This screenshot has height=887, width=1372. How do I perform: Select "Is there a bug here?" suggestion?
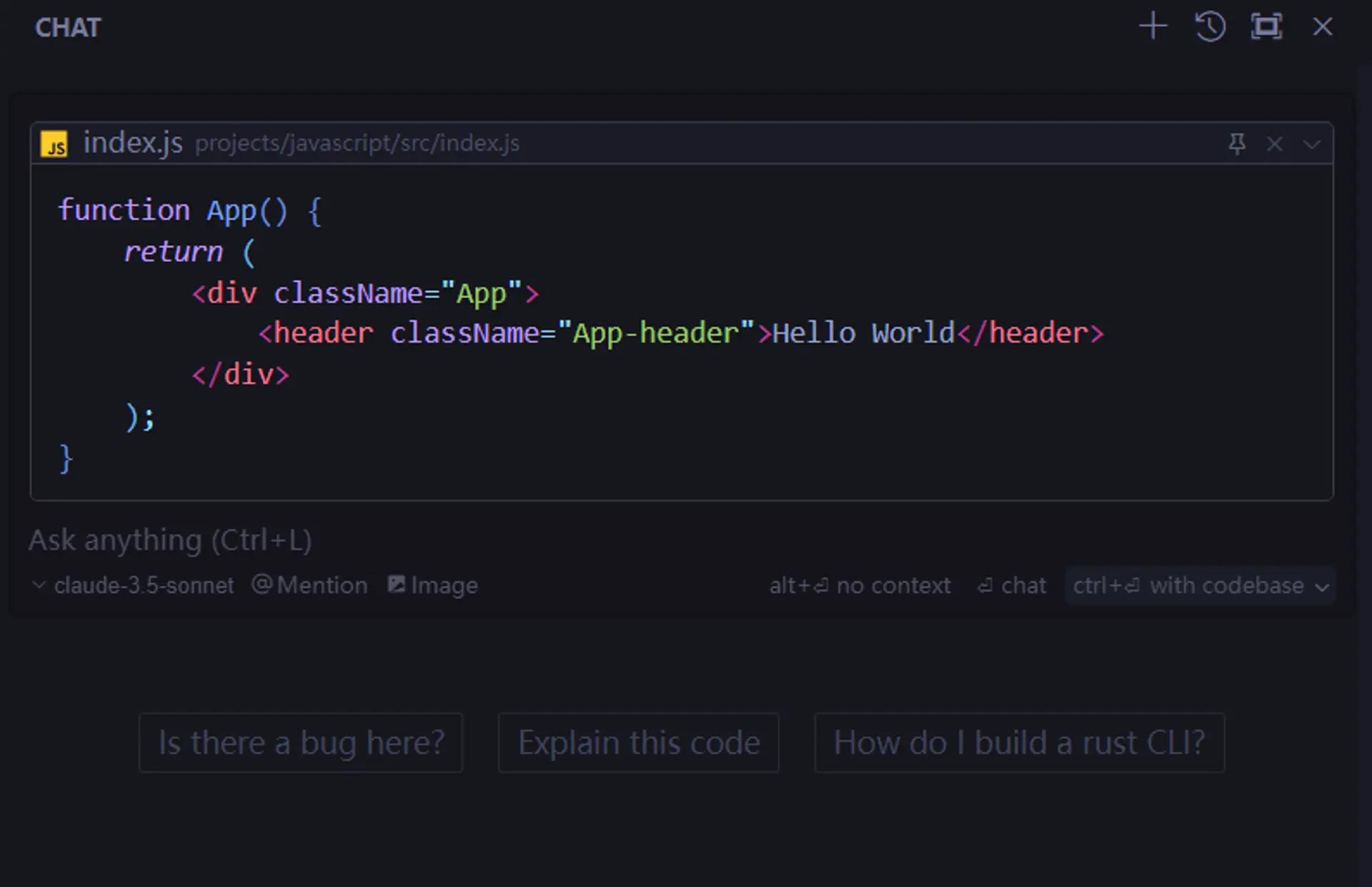[301, 743]
